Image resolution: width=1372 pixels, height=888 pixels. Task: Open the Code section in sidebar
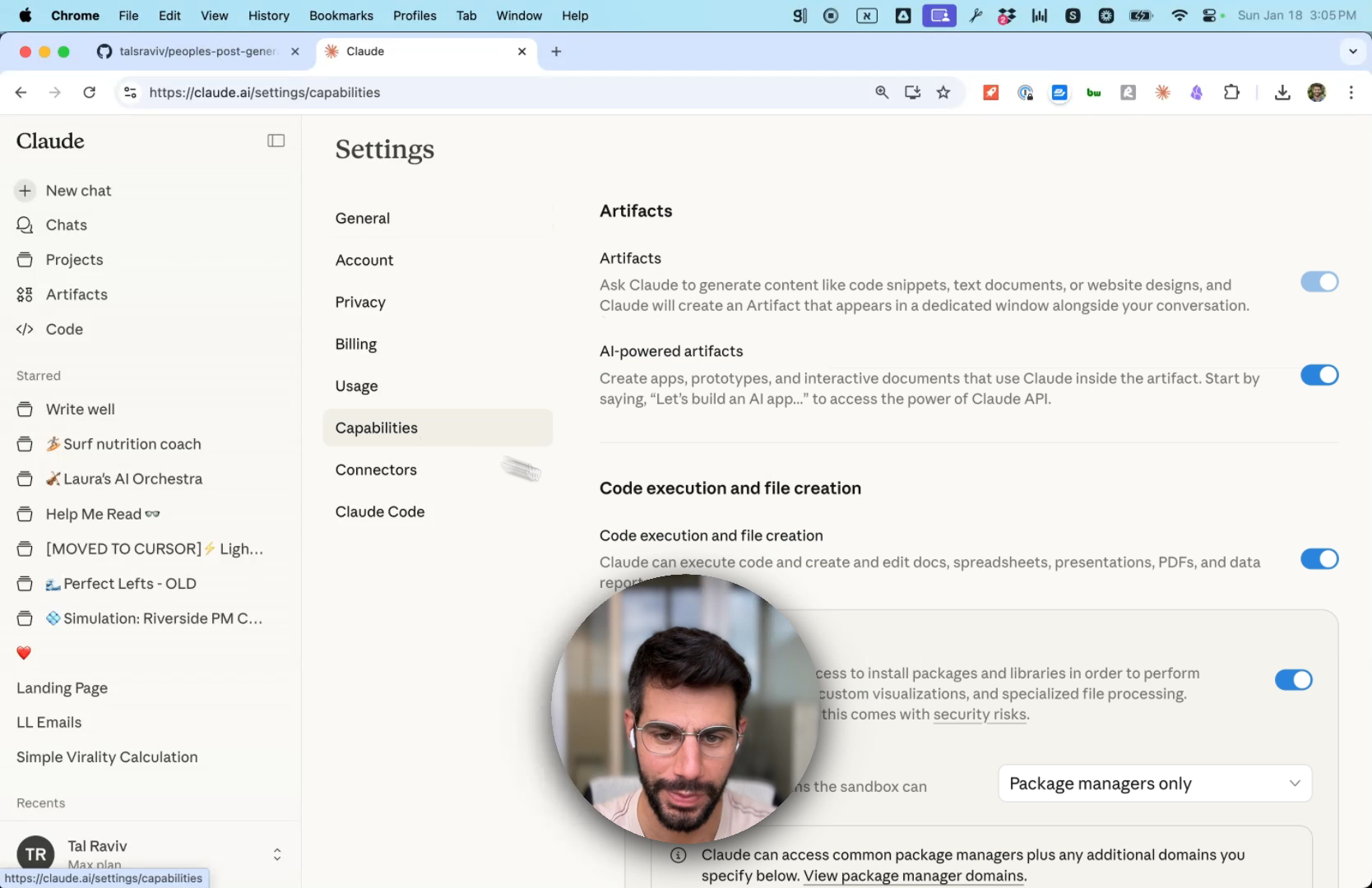click(64, 329)
